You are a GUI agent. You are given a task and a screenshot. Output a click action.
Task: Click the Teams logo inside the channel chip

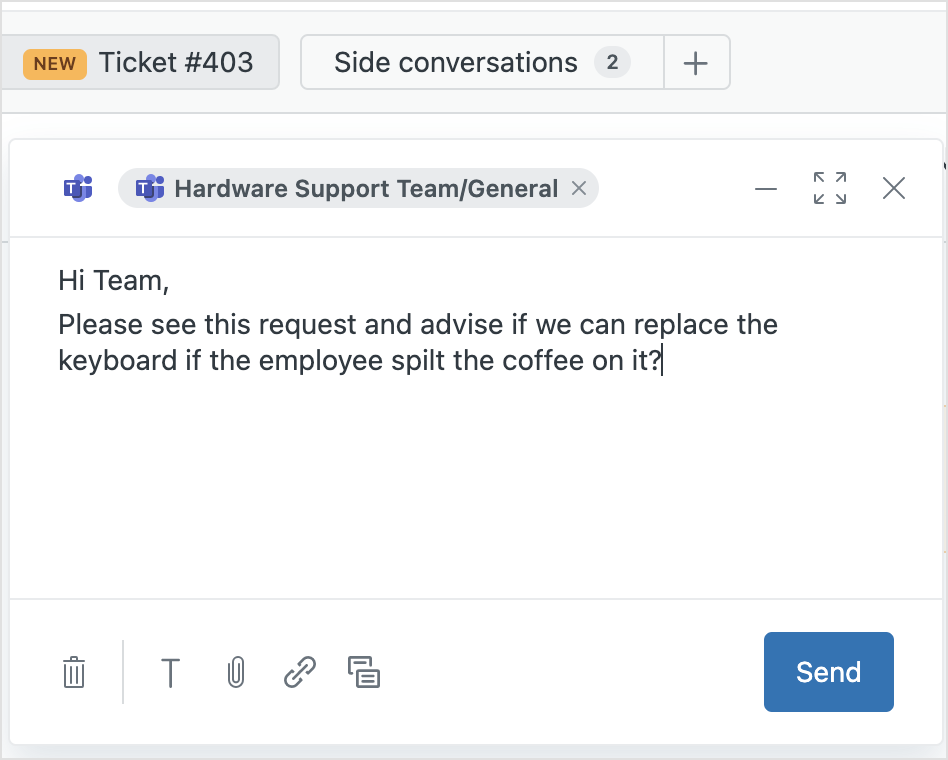coord(148,188)
